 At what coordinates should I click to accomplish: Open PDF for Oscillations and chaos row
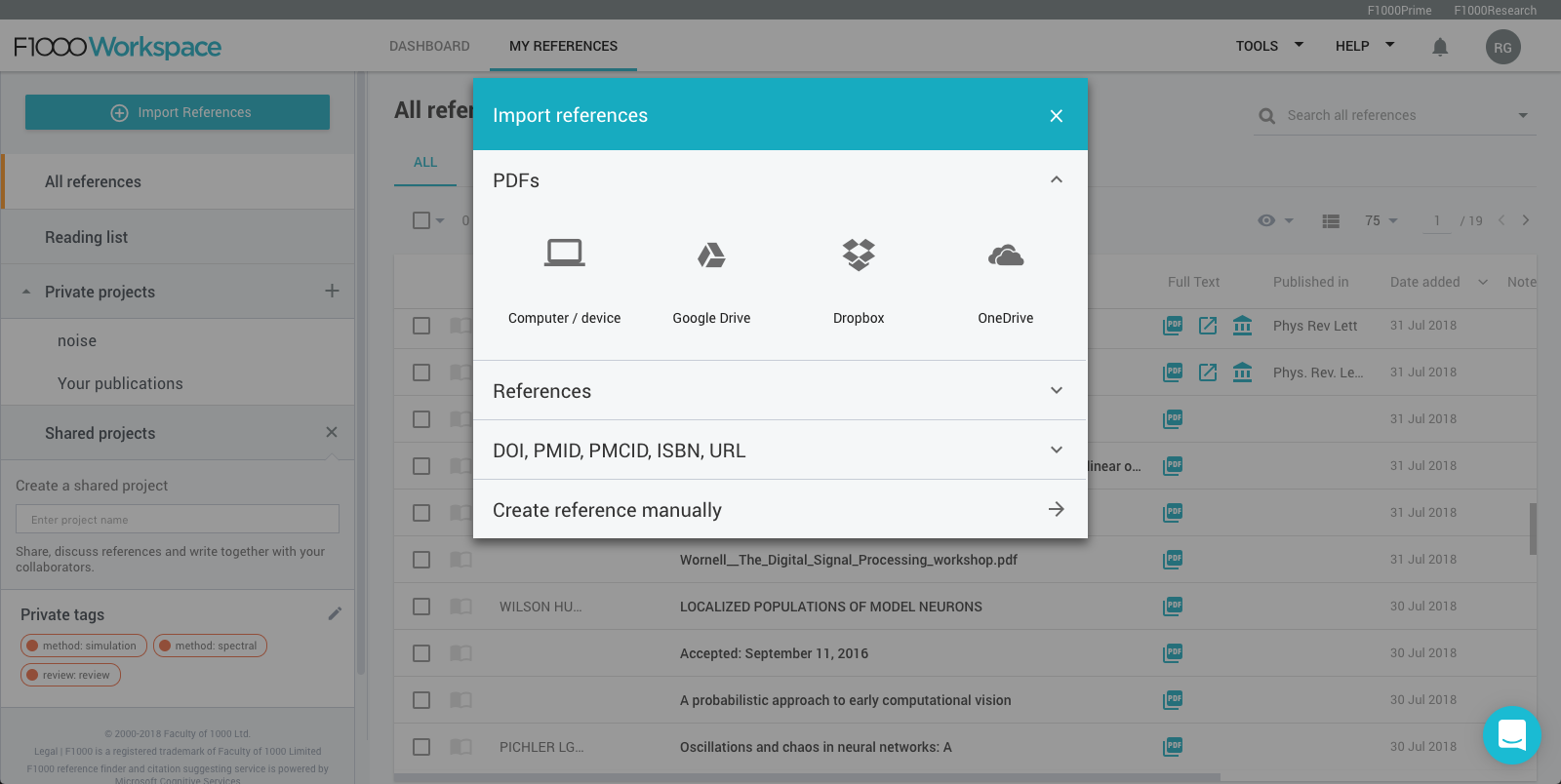pos(1173,746)
